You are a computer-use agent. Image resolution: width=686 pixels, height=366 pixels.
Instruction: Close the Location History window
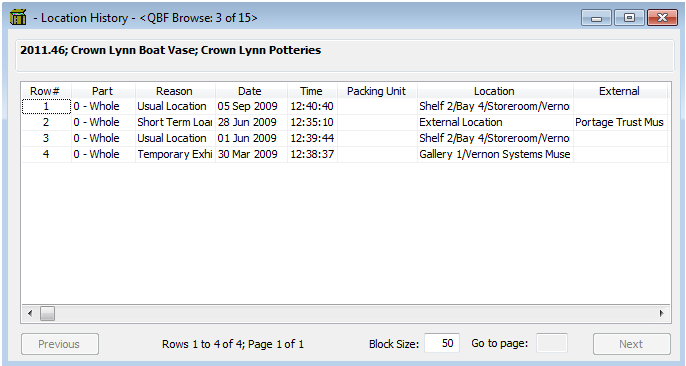662,18
